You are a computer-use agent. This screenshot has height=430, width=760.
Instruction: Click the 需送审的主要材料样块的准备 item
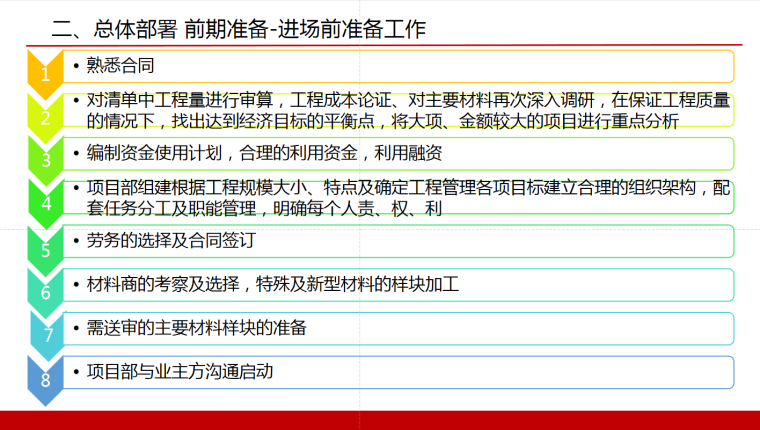click(x=400, y=328)
